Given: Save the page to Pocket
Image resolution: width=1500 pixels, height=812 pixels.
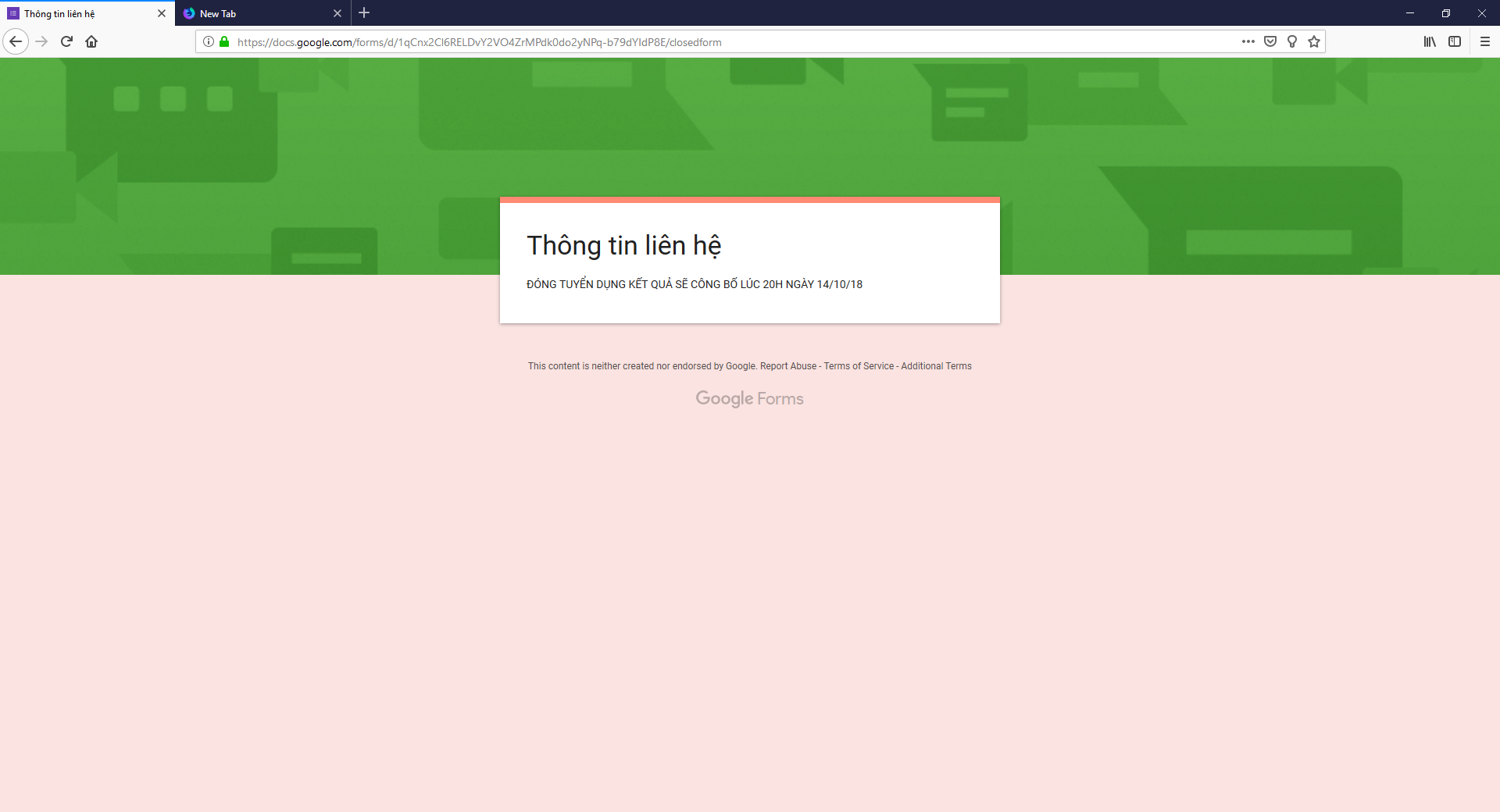Looking at the screenshot, I should 1270,41.
